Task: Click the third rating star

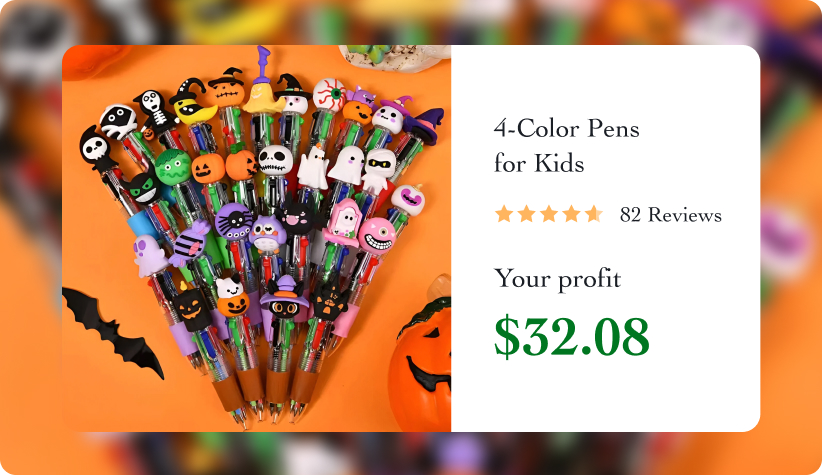Action: (549, 214)
